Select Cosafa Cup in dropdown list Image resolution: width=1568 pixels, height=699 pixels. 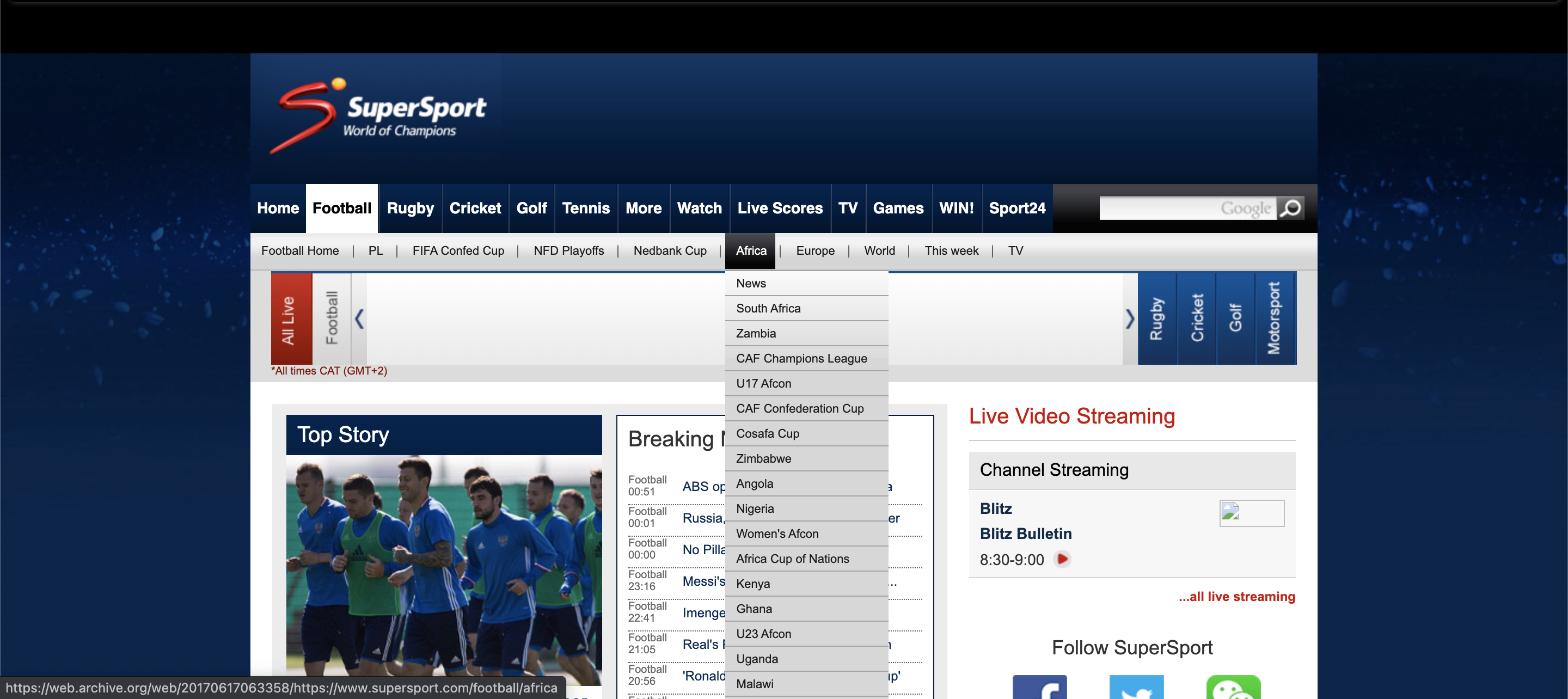767,433
